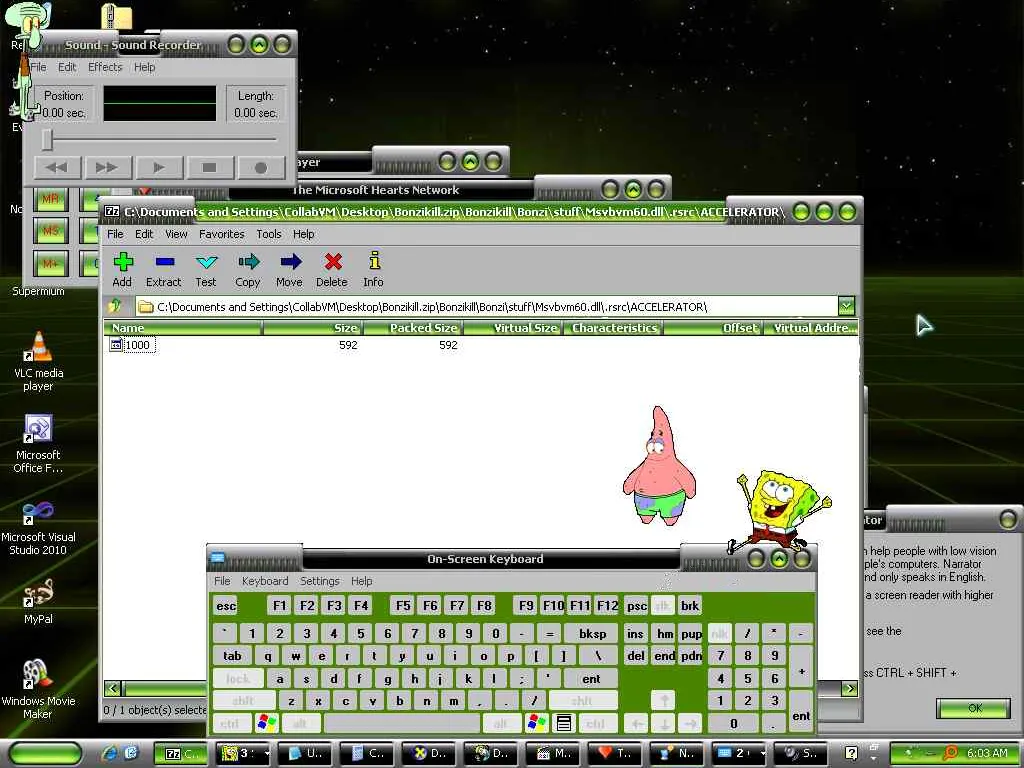
Task: Click the esc key on On-Screen Keyboard
Action: pyautogui.click(x=226, y=605)
